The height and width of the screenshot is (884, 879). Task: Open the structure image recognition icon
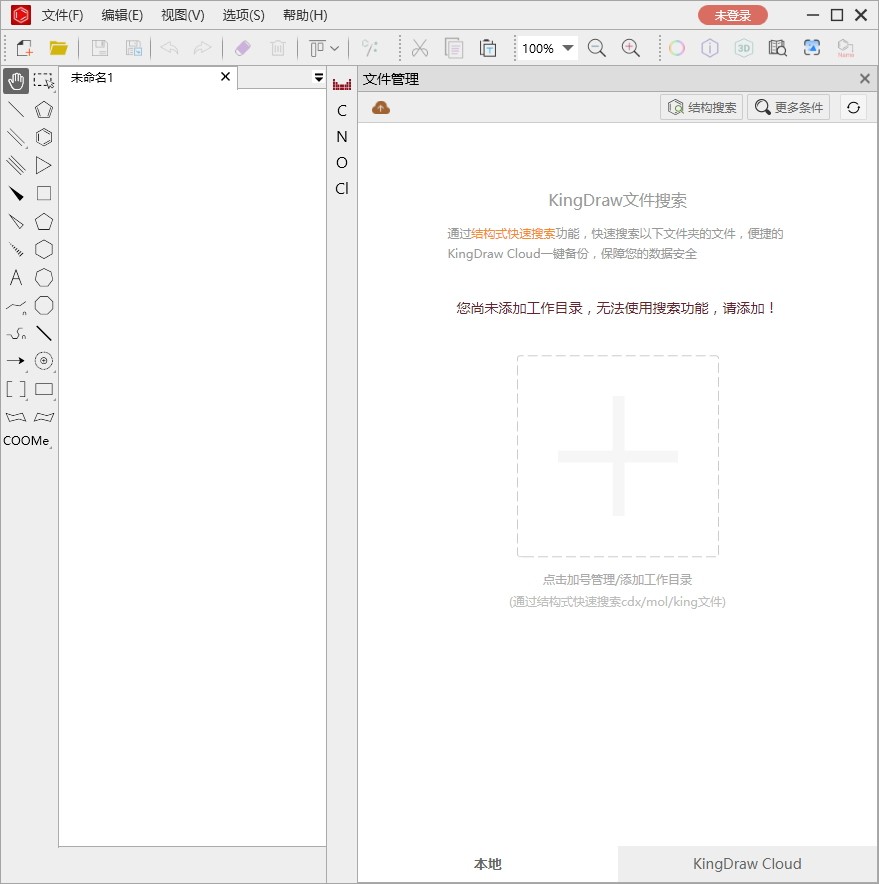(811, 48)
